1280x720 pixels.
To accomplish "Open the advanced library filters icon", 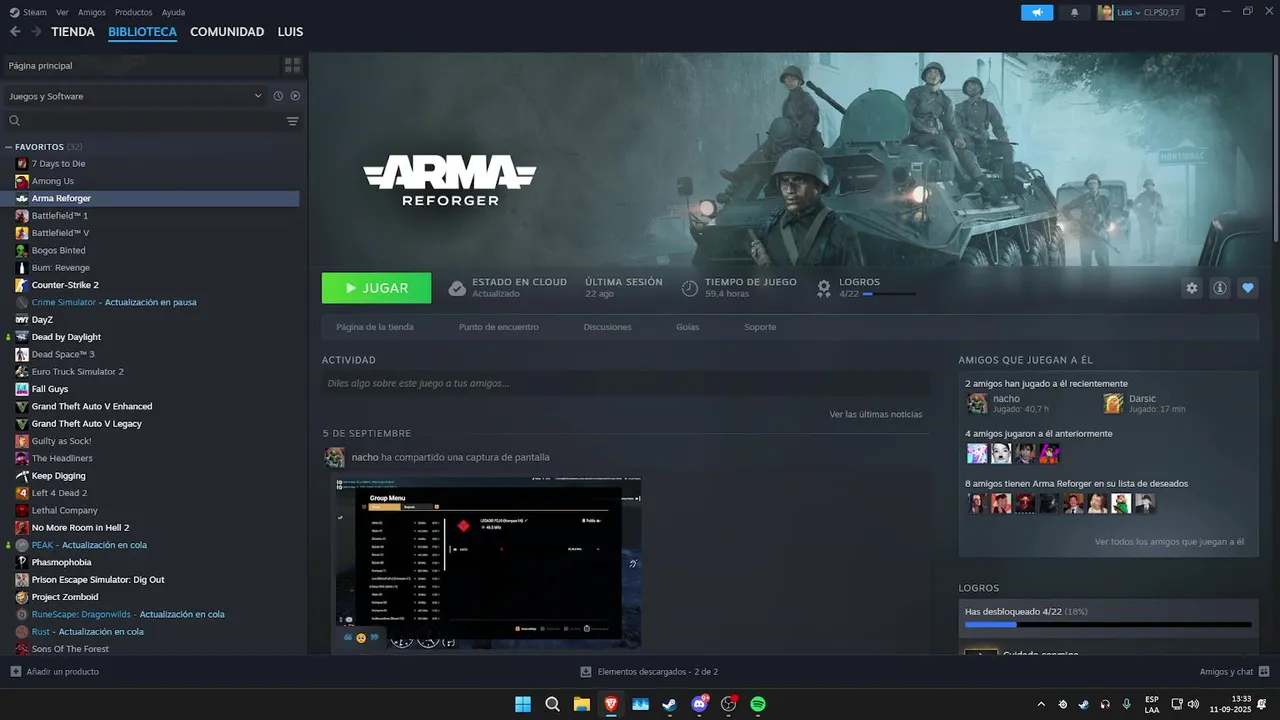I will point(292,121).
